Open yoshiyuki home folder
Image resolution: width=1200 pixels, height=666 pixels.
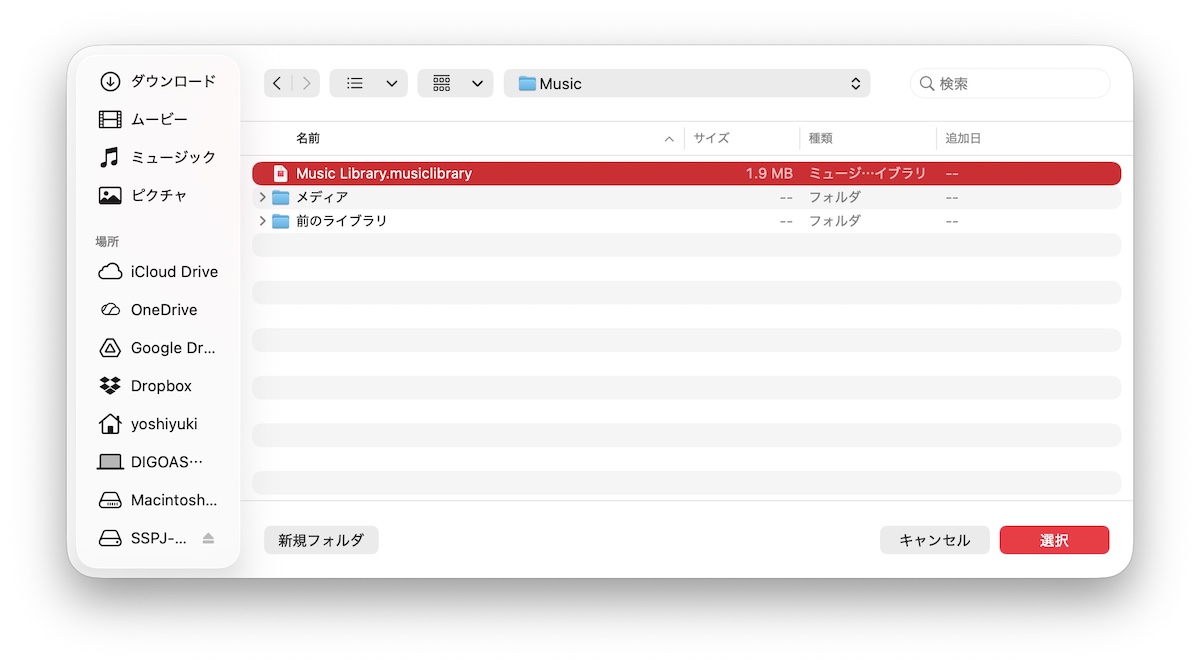[158, 424]
